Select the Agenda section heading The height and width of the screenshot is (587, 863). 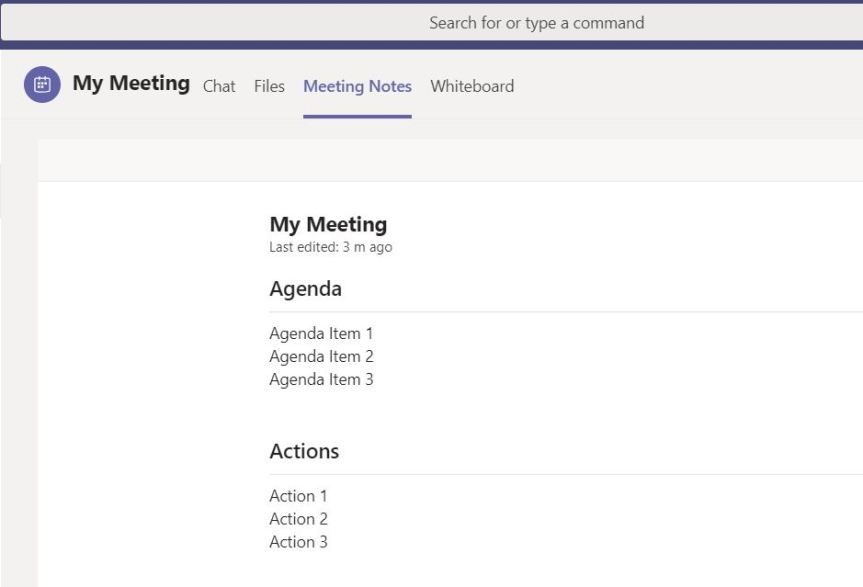pyautogui.click(x=305, y=289)
